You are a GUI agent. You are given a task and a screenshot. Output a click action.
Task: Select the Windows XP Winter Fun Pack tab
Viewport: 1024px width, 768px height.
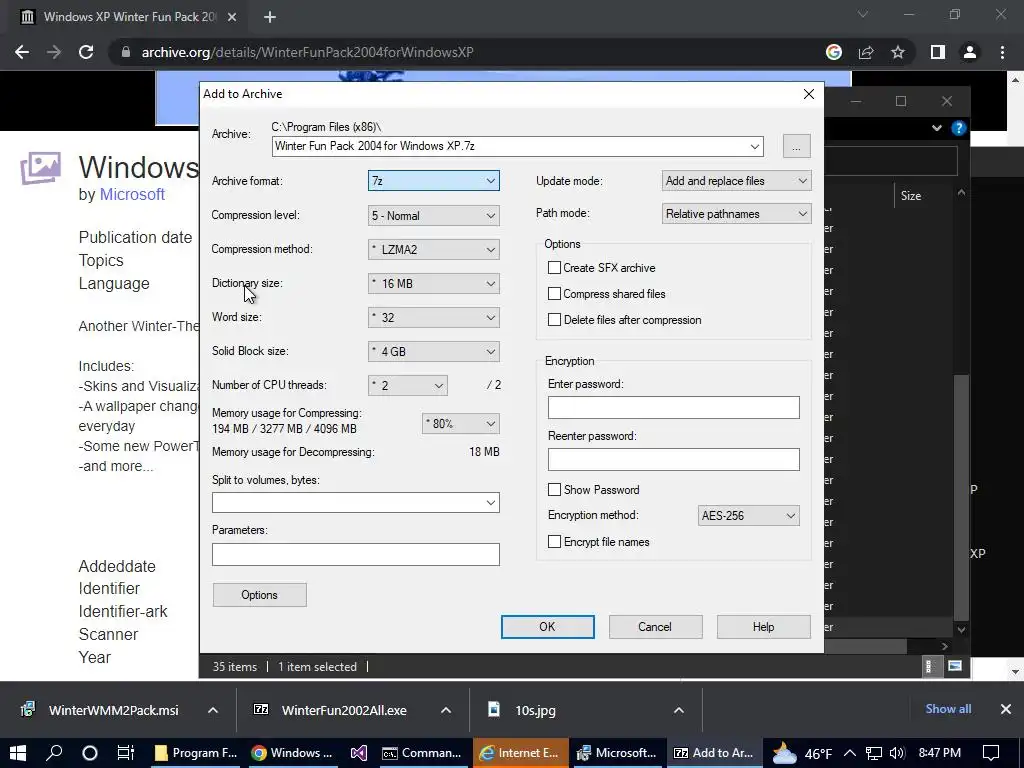click(128, 17)
